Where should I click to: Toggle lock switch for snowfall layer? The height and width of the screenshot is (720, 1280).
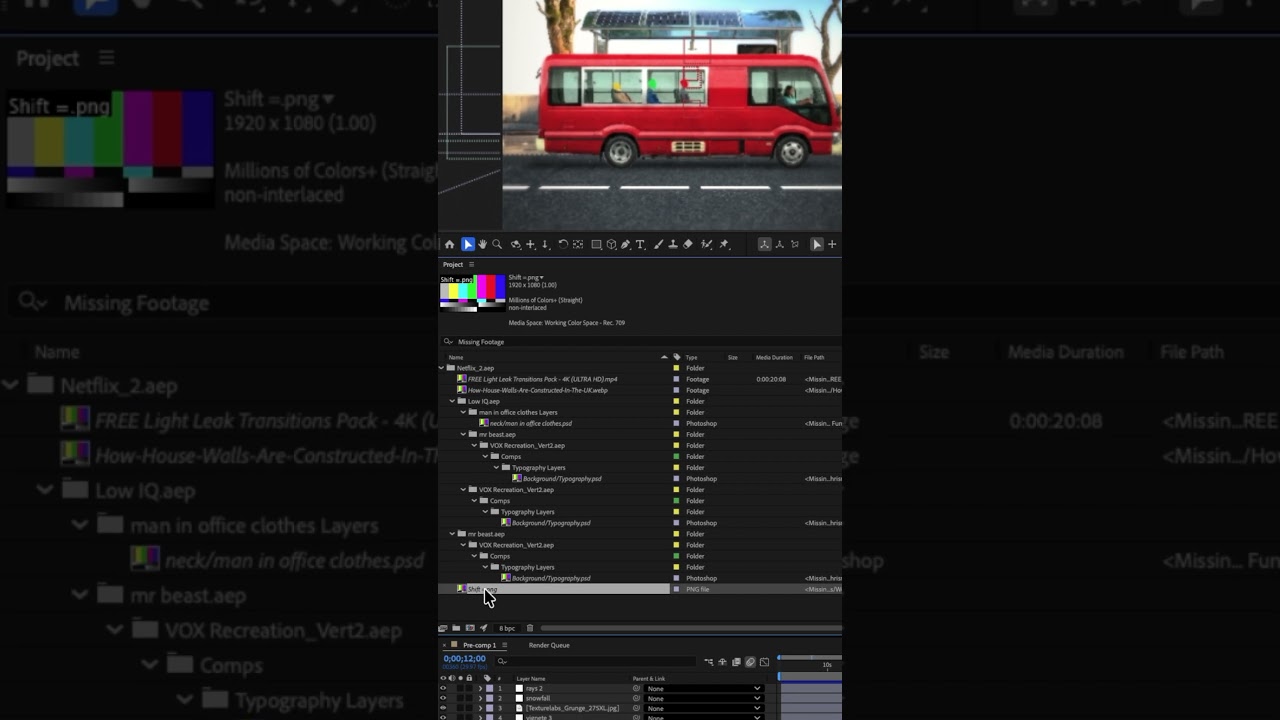pyautogui.click(x=469, y=698)
